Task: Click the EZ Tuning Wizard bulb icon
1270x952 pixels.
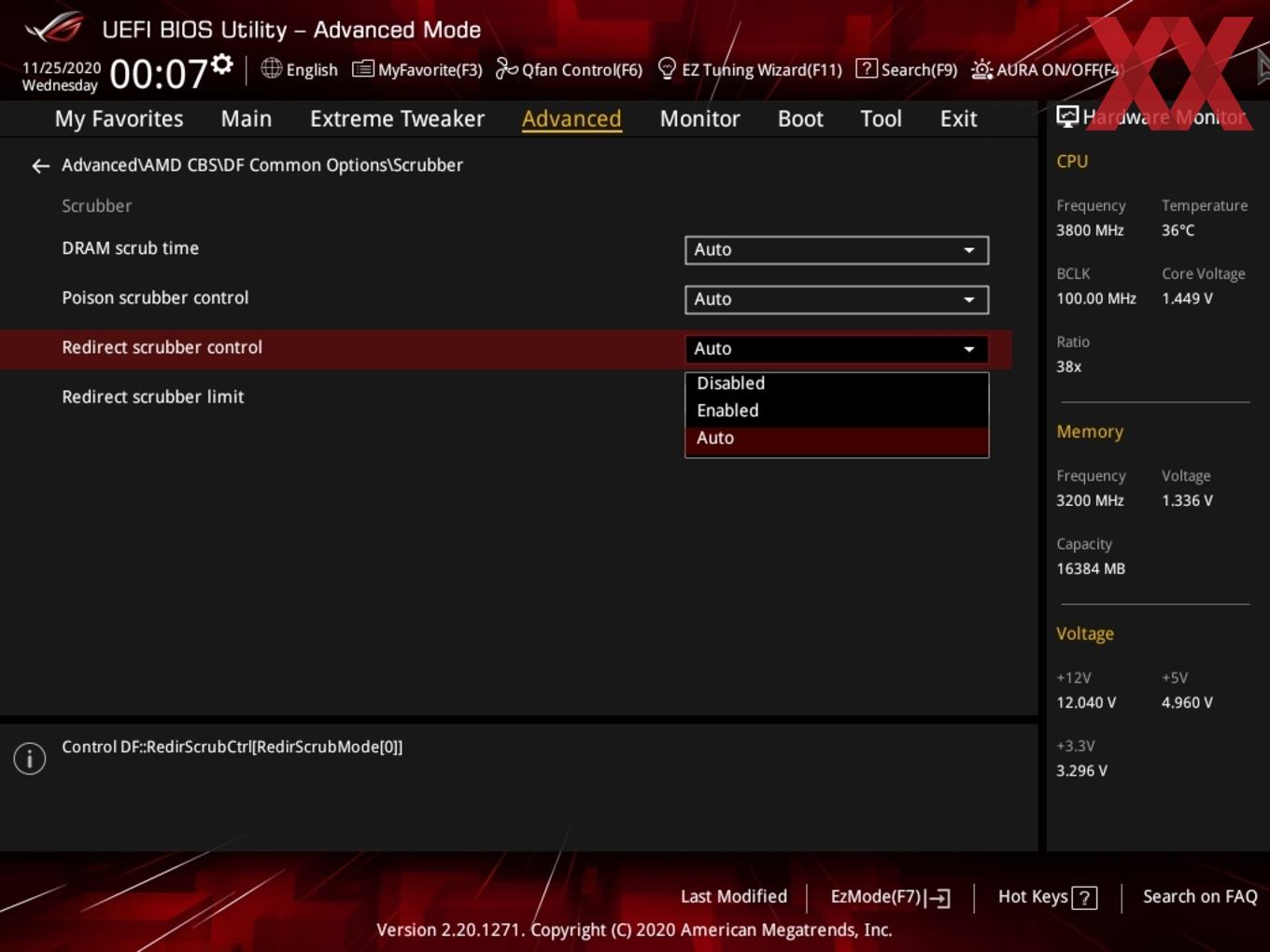Action: click(667, 68)
